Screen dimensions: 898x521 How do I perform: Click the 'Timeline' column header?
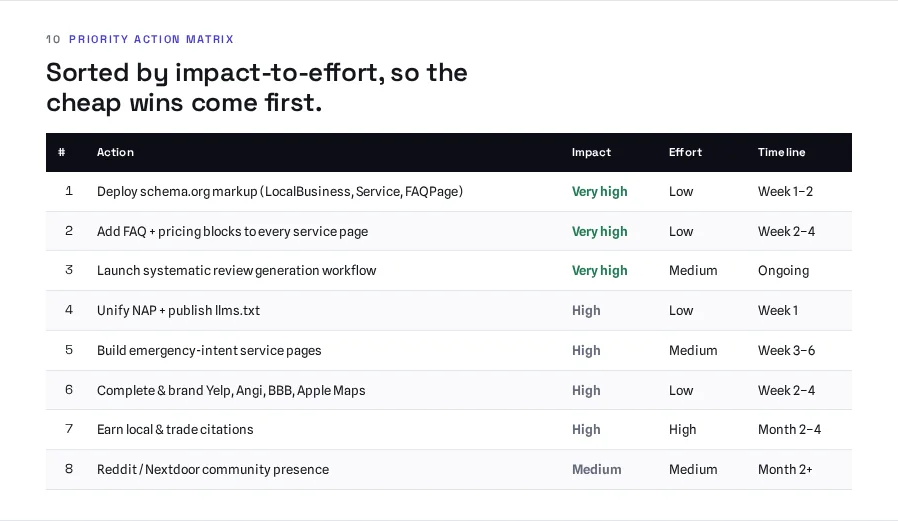coord(781,152)
